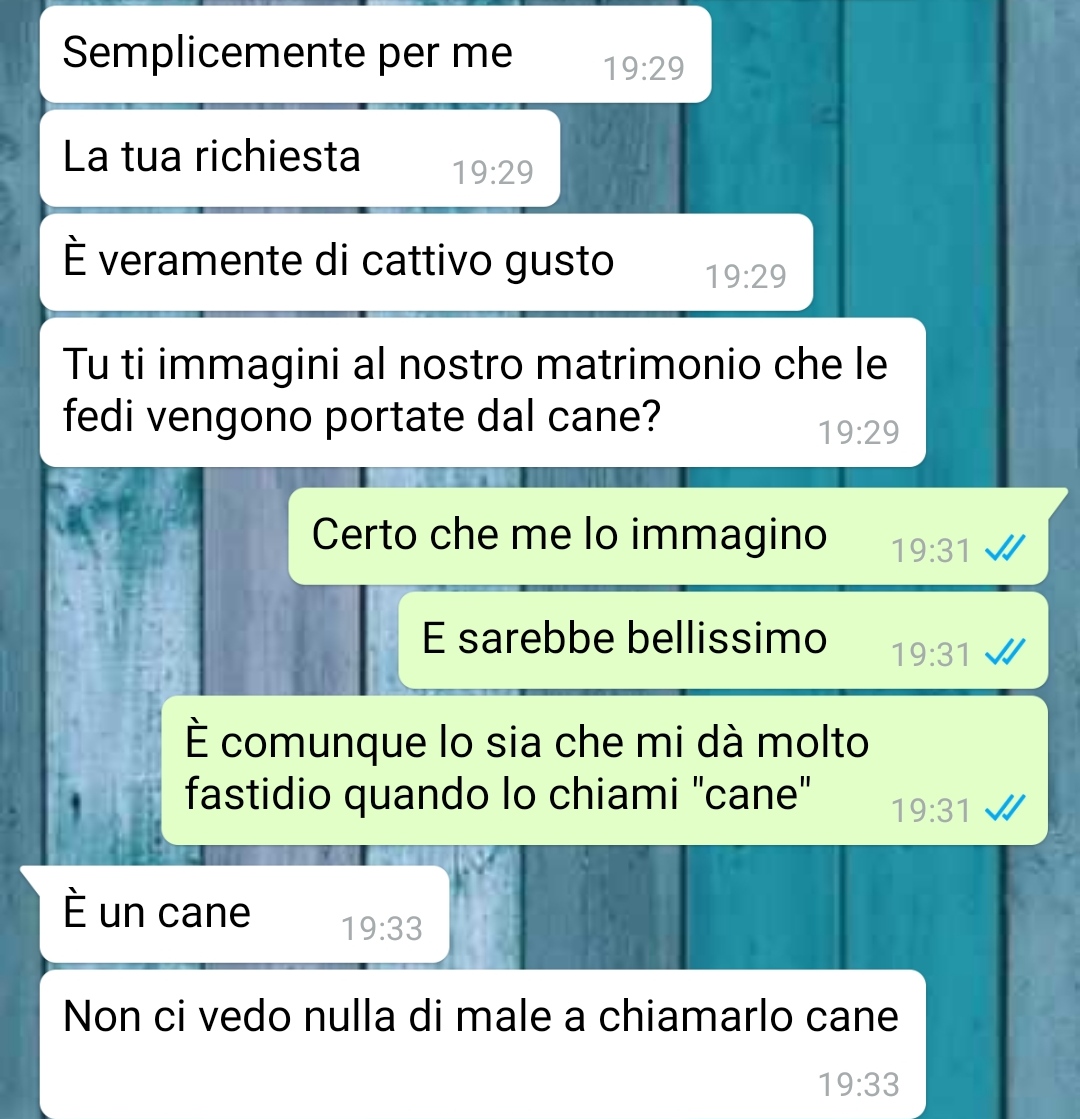This screenshot has height=1119, width=1080.
Task: Tap the read checkmarks on "Certo che me lo immagino"
Action: (1005, 549)
